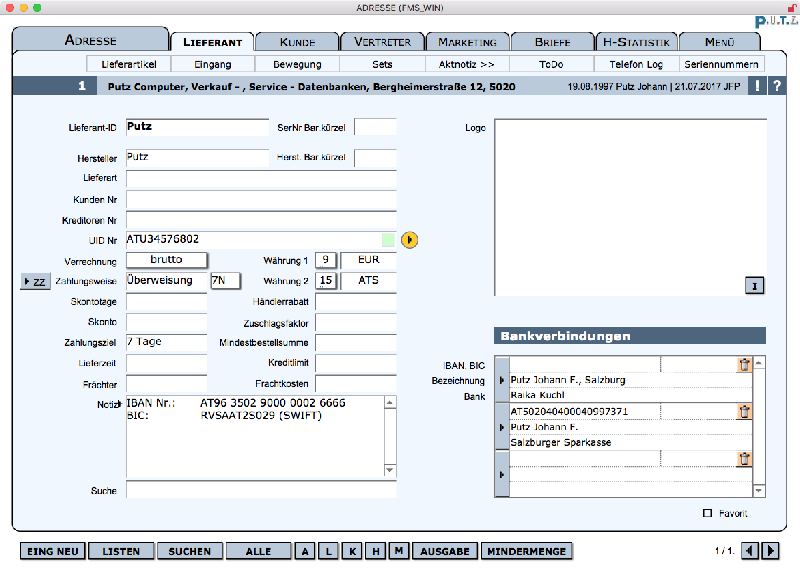Viewport: 800px width, 572px height.
Task: Click the Kreditlimit field
Action: pos(356,363)
